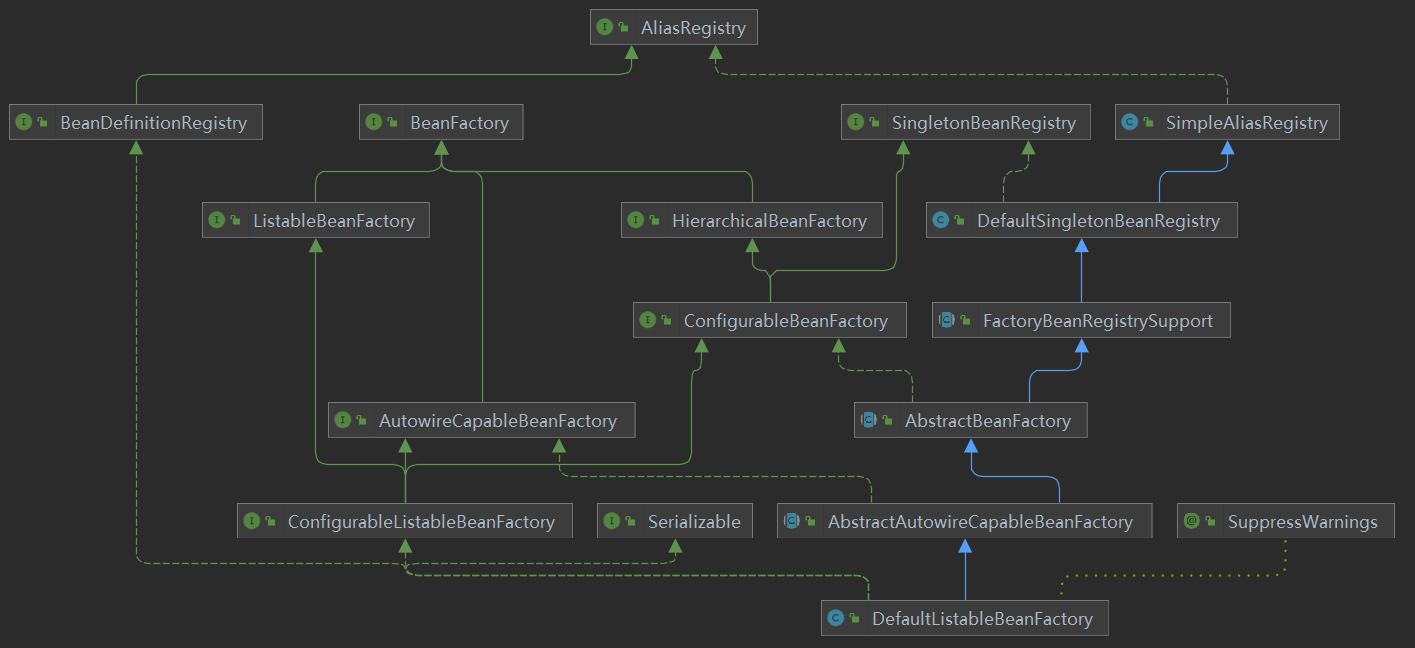Click the class icon on DefaultSingletonBeanRegistry node
The image size is (1415, 648).
coord(940,221)
